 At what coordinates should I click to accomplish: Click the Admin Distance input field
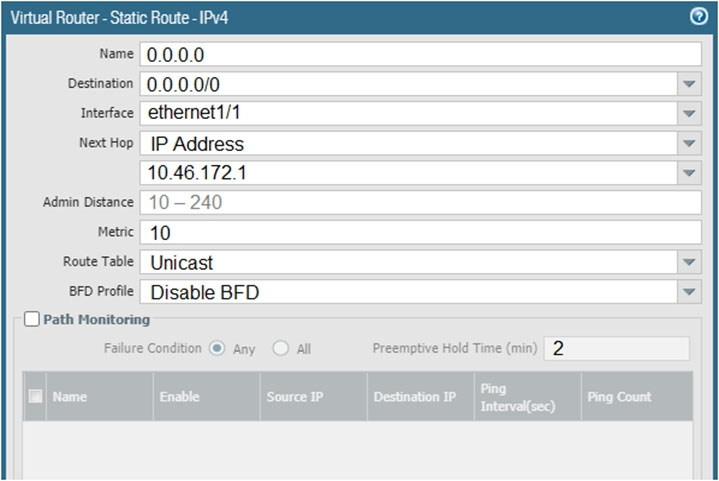(420, 202)
